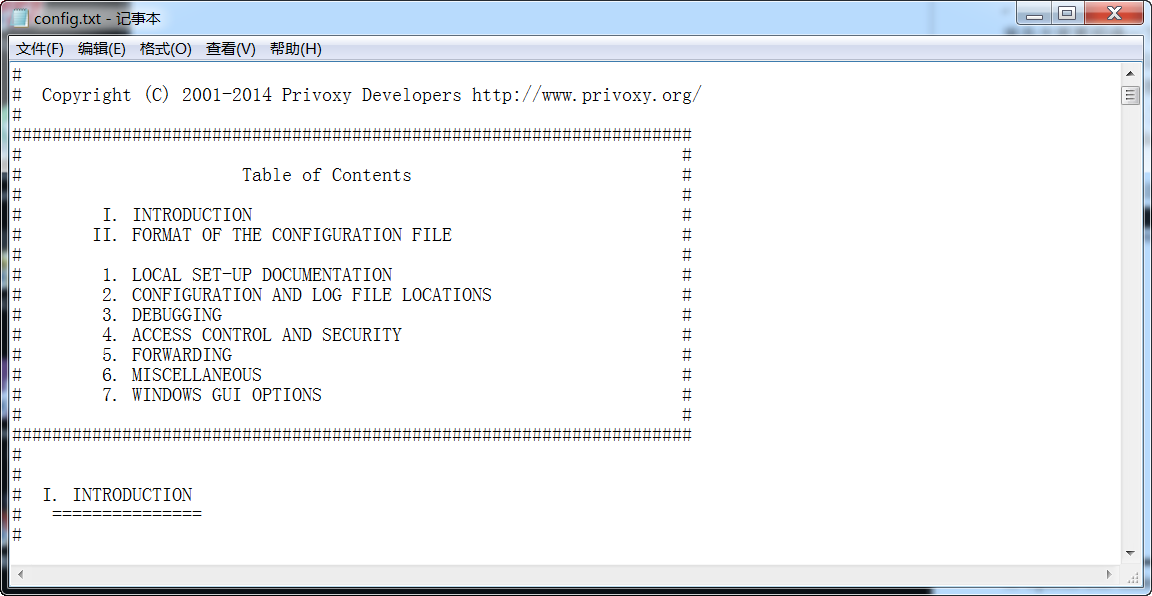Screen dimensions: 1152x596
Task: Minimize the Notepad window
Action: [x=1035, y=14]
